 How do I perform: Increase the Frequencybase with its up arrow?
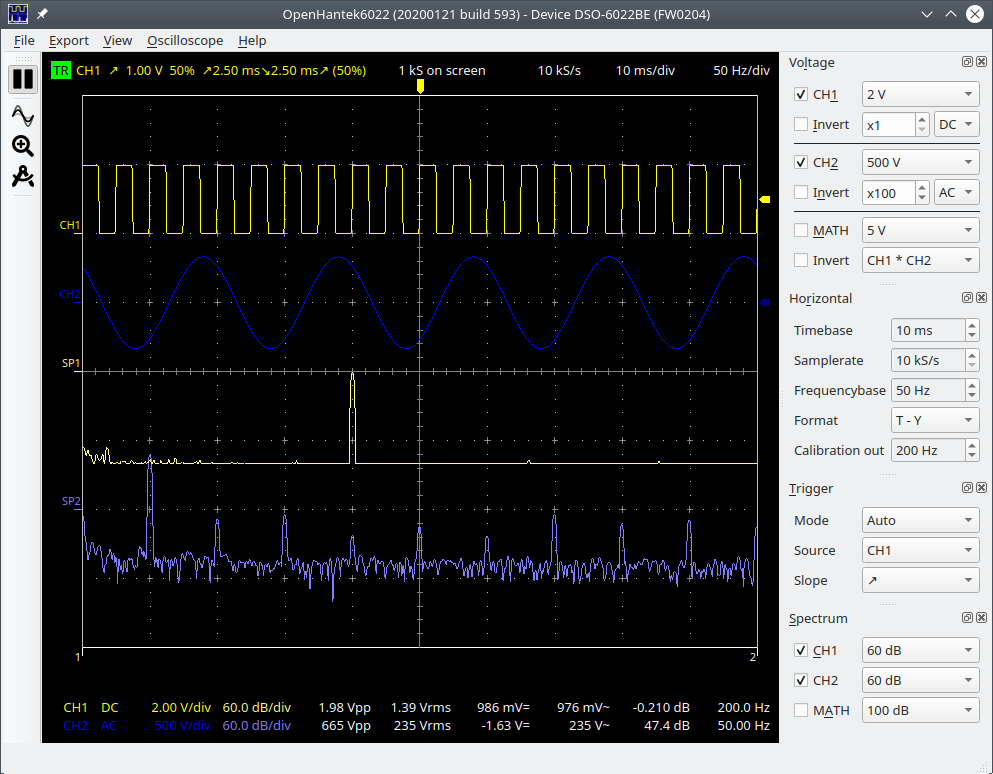pyautogui.click(x=972, y=384)
